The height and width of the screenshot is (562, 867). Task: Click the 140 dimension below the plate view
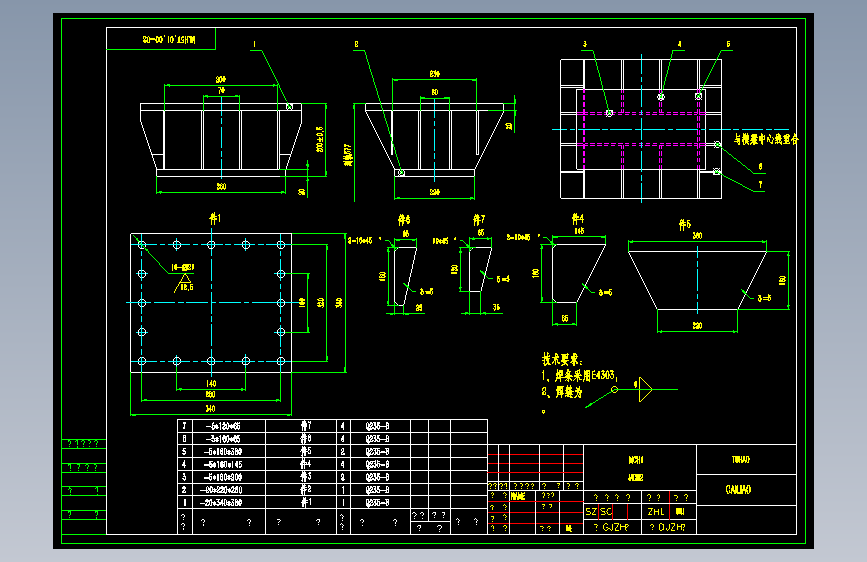[211, 383]
